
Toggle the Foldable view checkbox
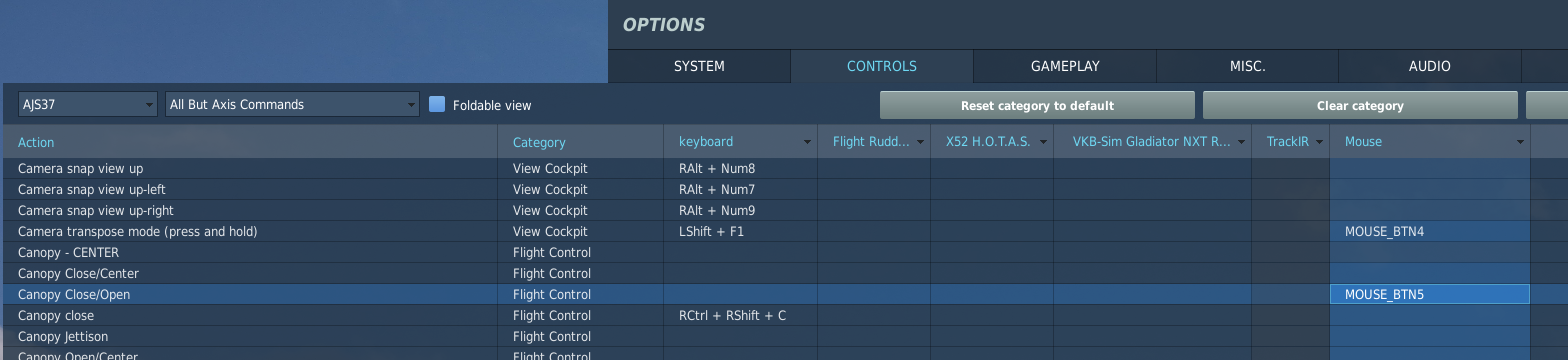pos(437,104)
